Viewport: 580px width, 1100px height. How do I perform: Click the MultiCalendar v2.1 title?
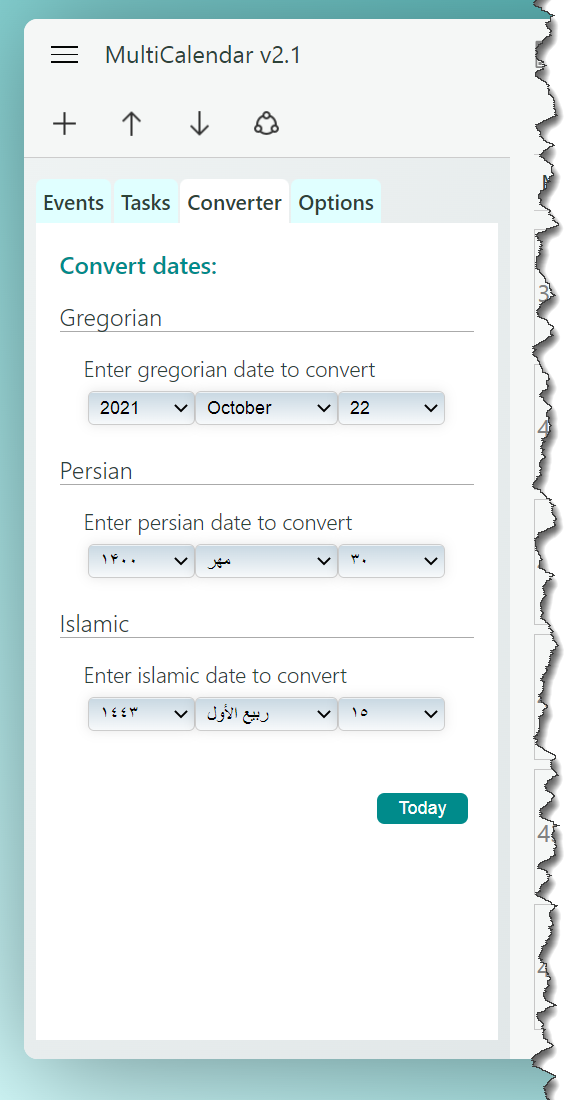coord(203,55)
